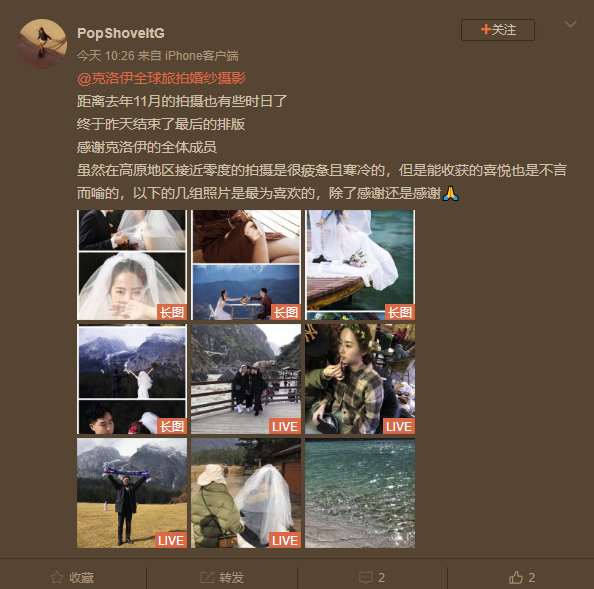The image size is (594, 589).
Task: Click the iPhone客户端 source link
Action: pos(202,56)
